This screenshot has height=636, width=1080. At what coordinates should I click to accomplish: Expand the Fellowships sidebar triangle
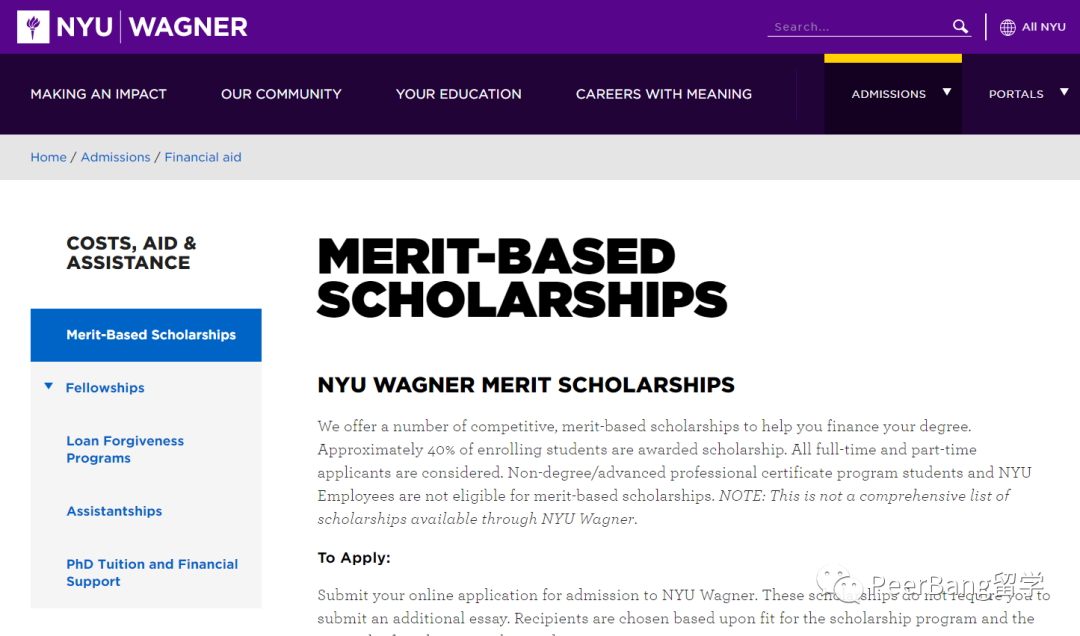tap(49, 386)
